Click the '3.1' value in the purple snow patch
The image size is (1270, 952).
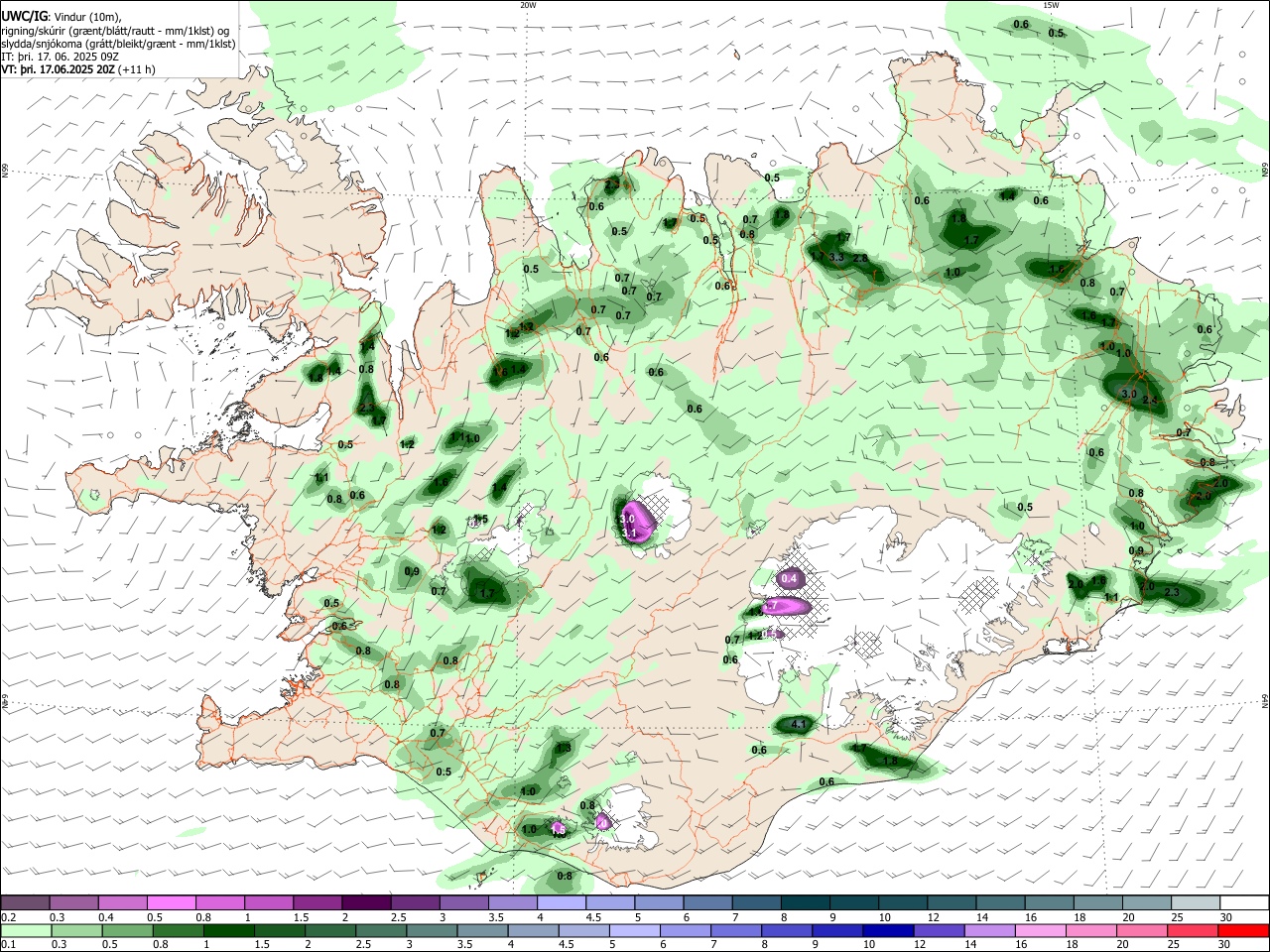pos(629,534)
